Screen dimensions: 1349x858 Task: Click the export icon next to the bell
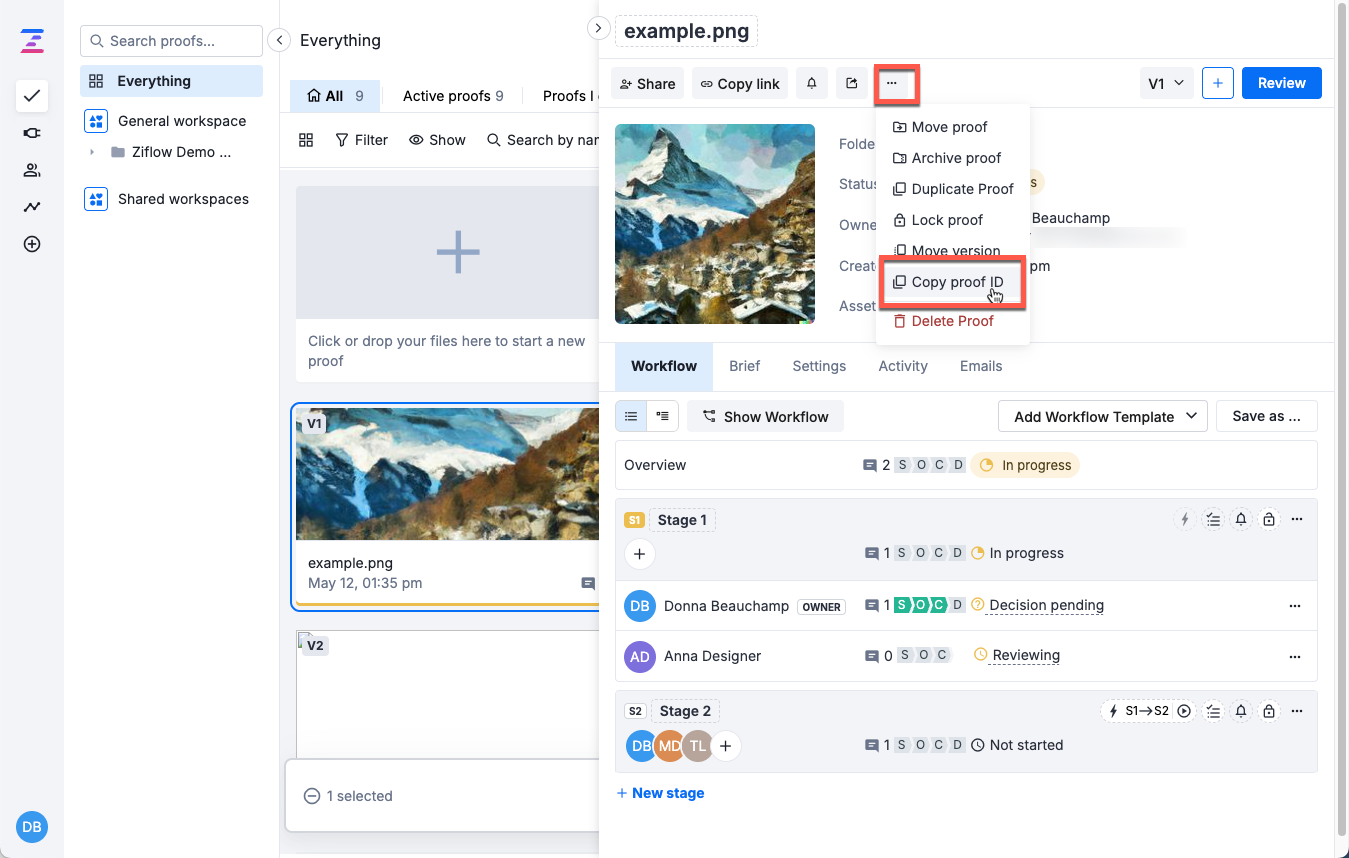(x=851, y=84)
